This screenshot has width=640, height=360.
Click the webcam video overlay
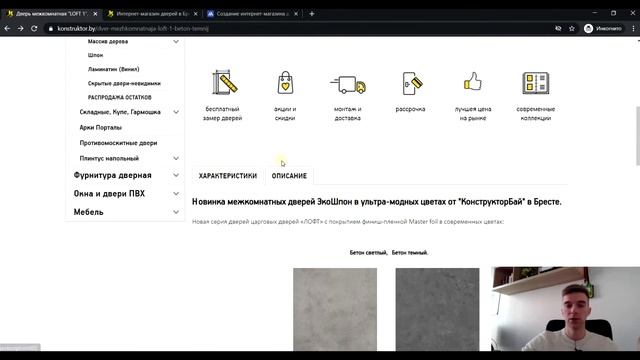tap(565, 309)
